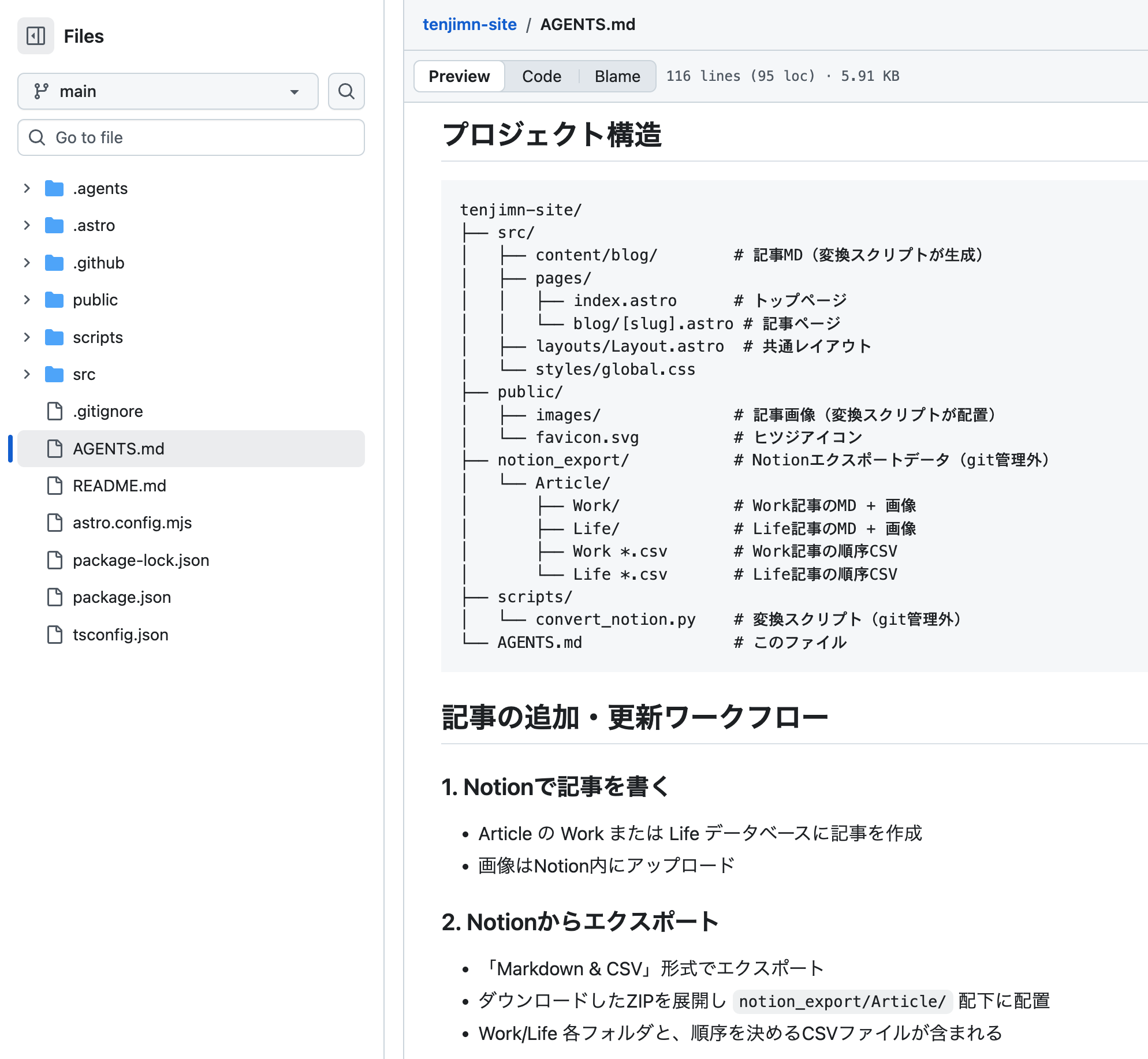Switch to the Blame tab

617,76
